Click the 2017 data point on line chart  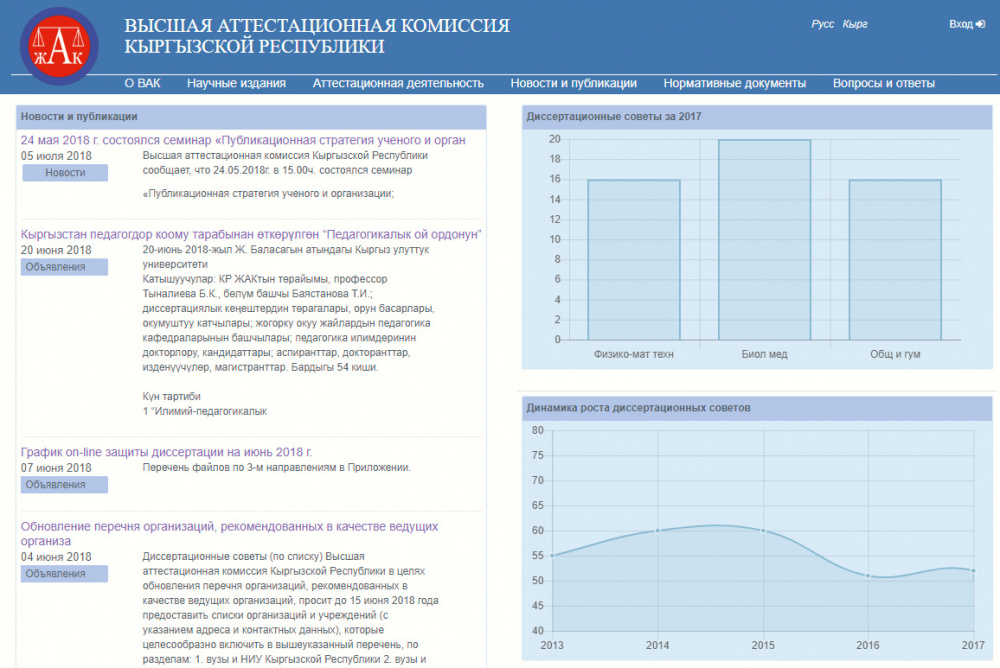point(973,570)
